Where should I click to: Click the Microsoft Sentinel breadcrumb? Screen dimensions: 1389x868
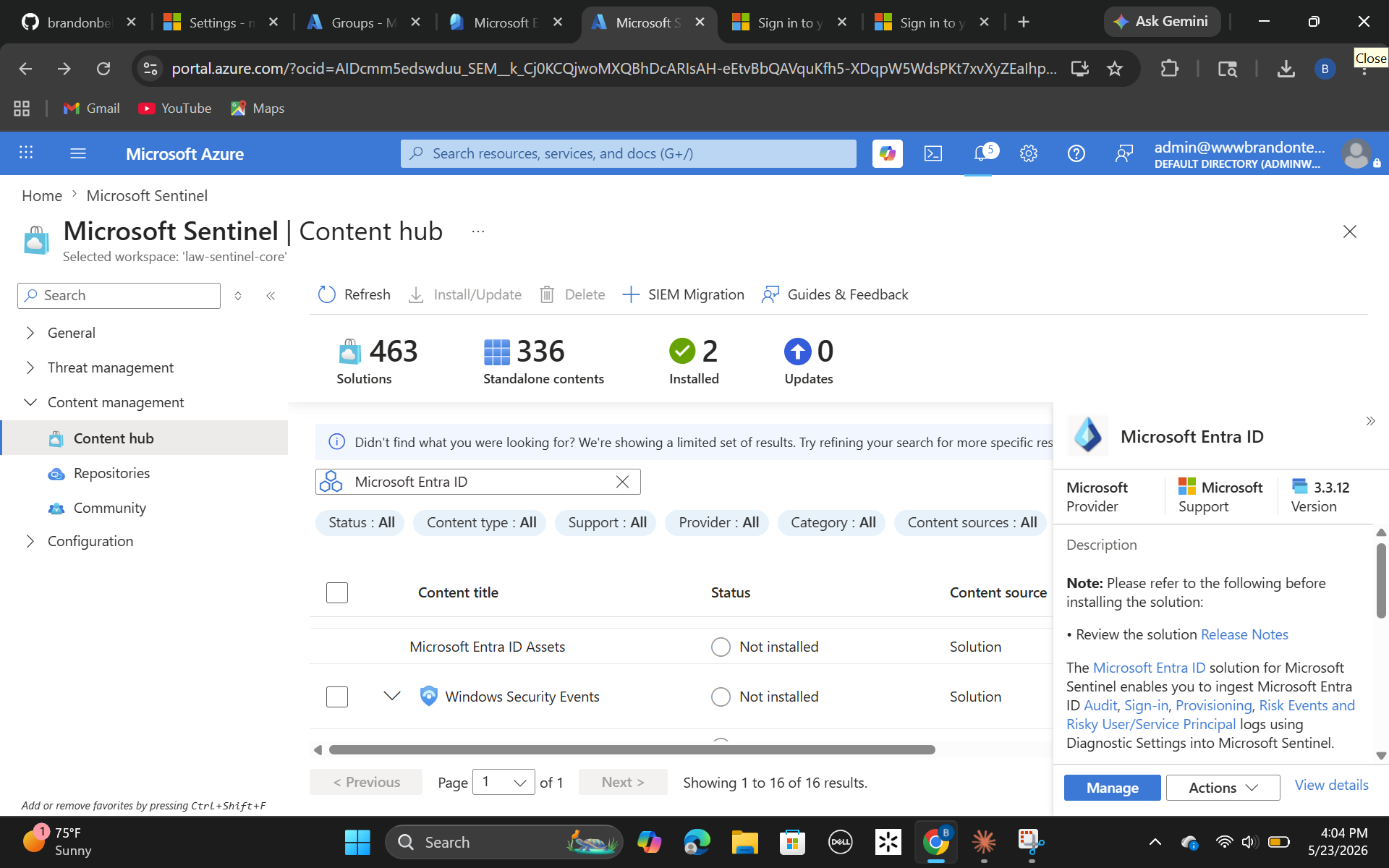click(147, 195)
